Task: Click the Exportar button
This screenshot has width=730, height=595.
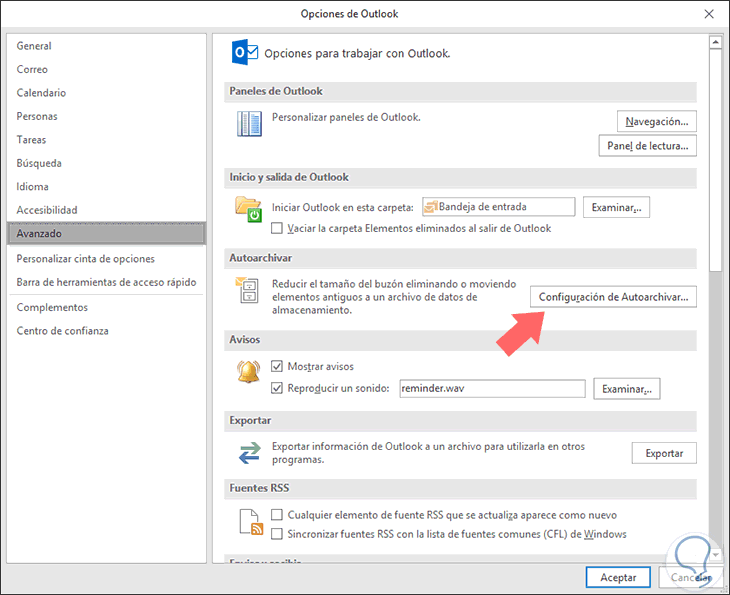Action: [x=664, y=453]
